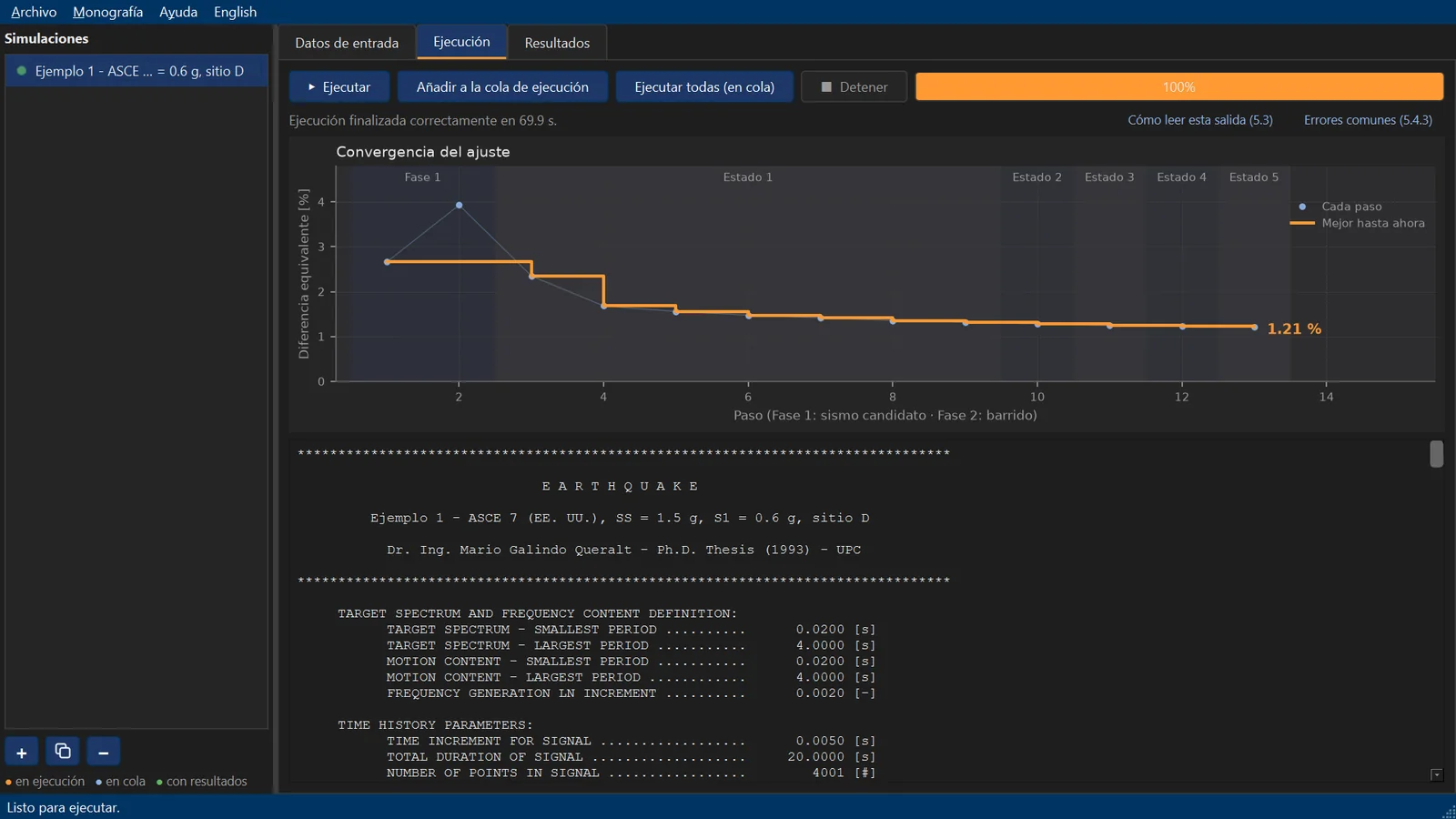1456x819 pixels.
Task: Switch to Datos de entrada tab
Action: click(x=347, y=43)
